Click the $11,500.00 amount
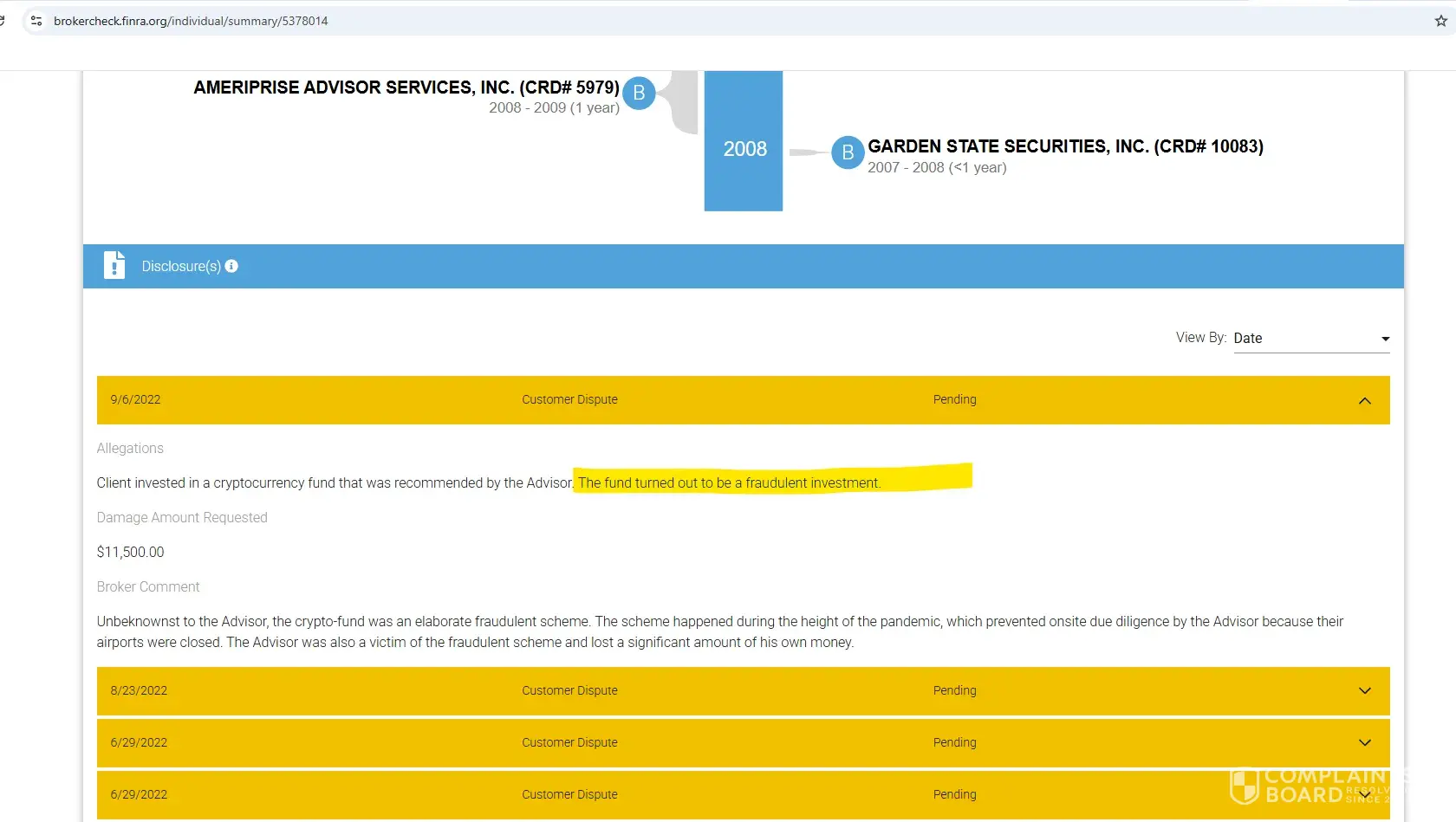 tap(130, 553)
